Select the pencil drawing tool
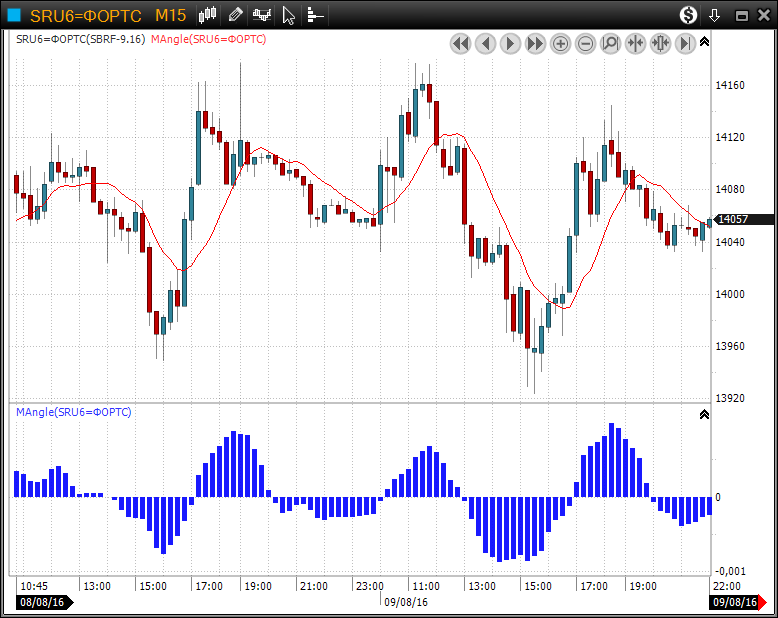The width and height of the screenshot is (778, 618). pos(235,15)
